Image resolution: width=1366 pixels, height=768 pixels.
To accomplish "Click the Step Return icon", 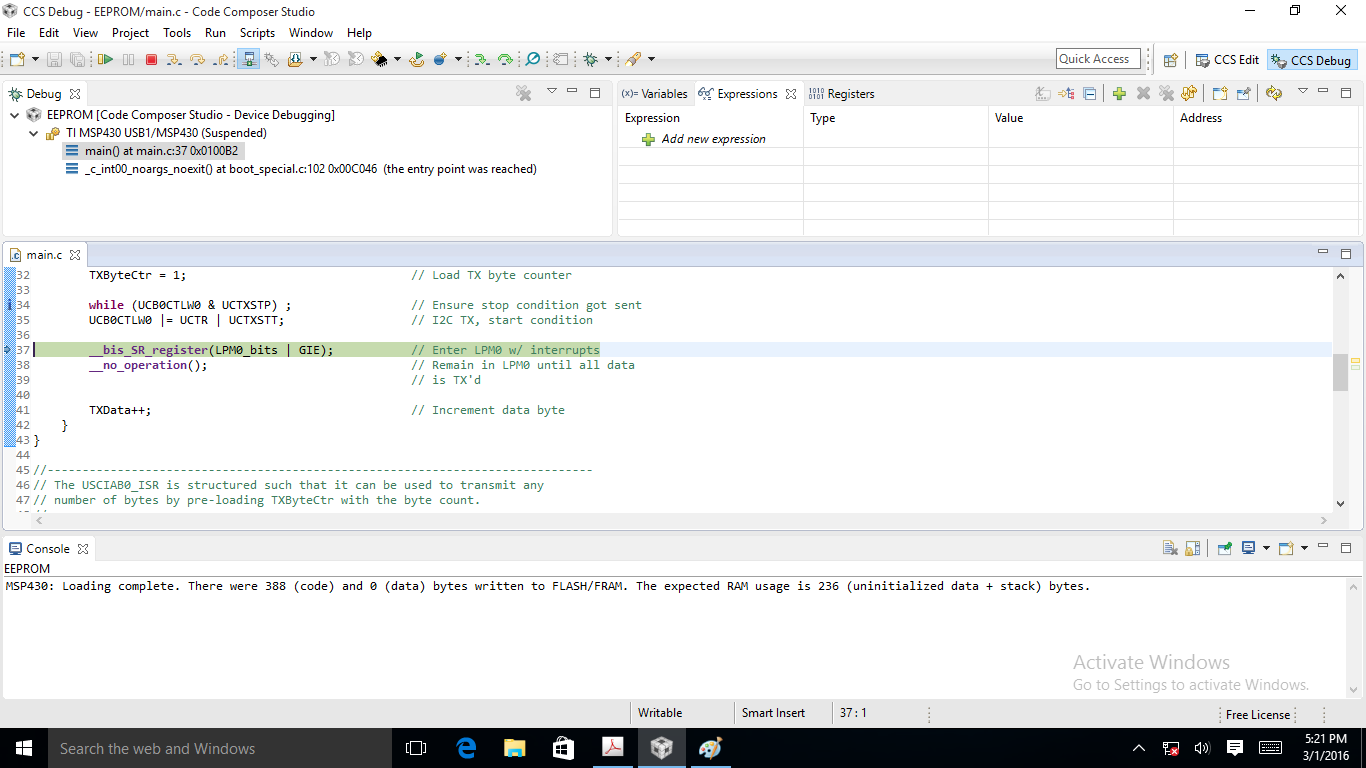I will click(221, 60).
